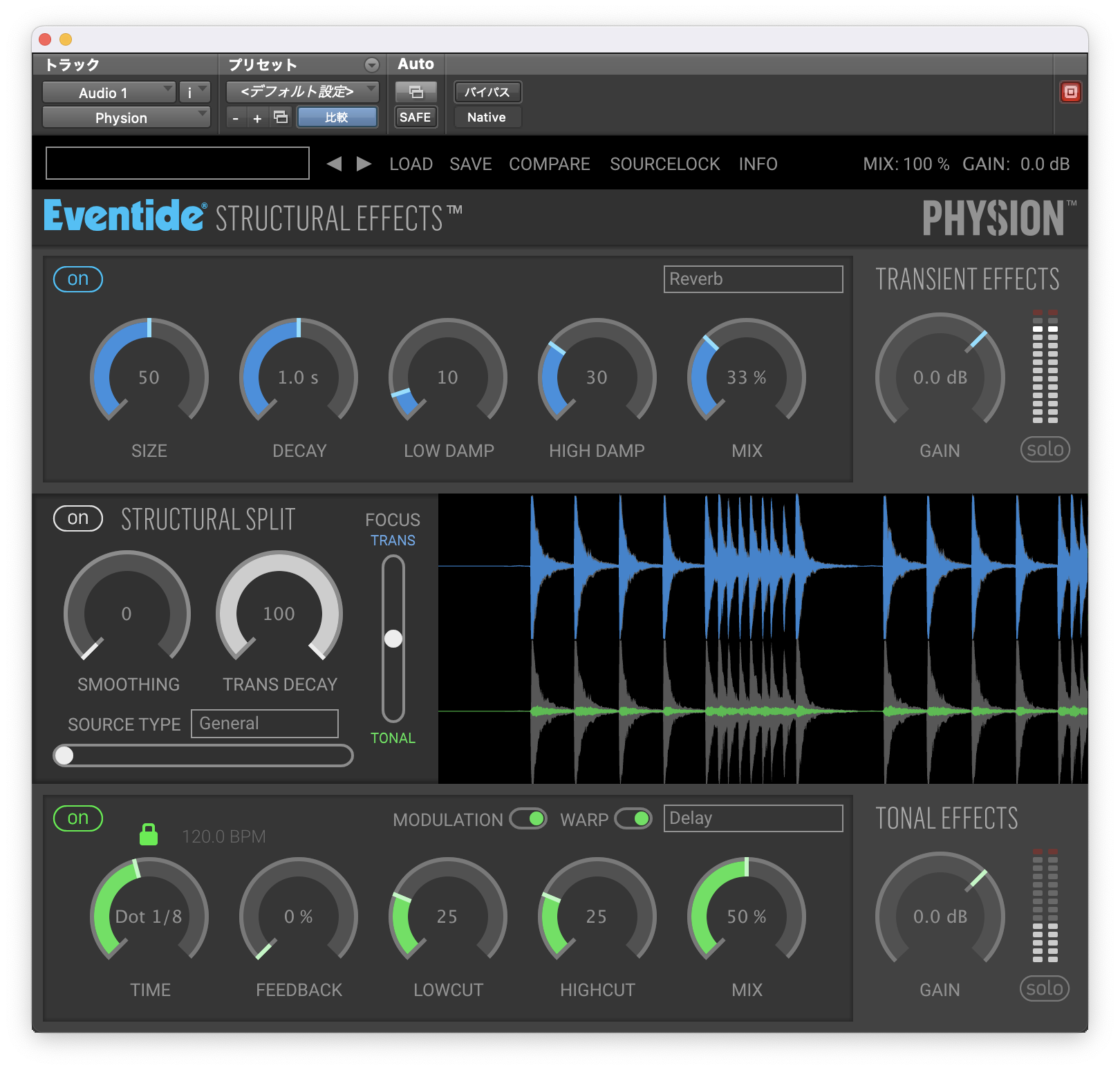Click SOURCELOCK in the preset bar

tap(665, 164)
